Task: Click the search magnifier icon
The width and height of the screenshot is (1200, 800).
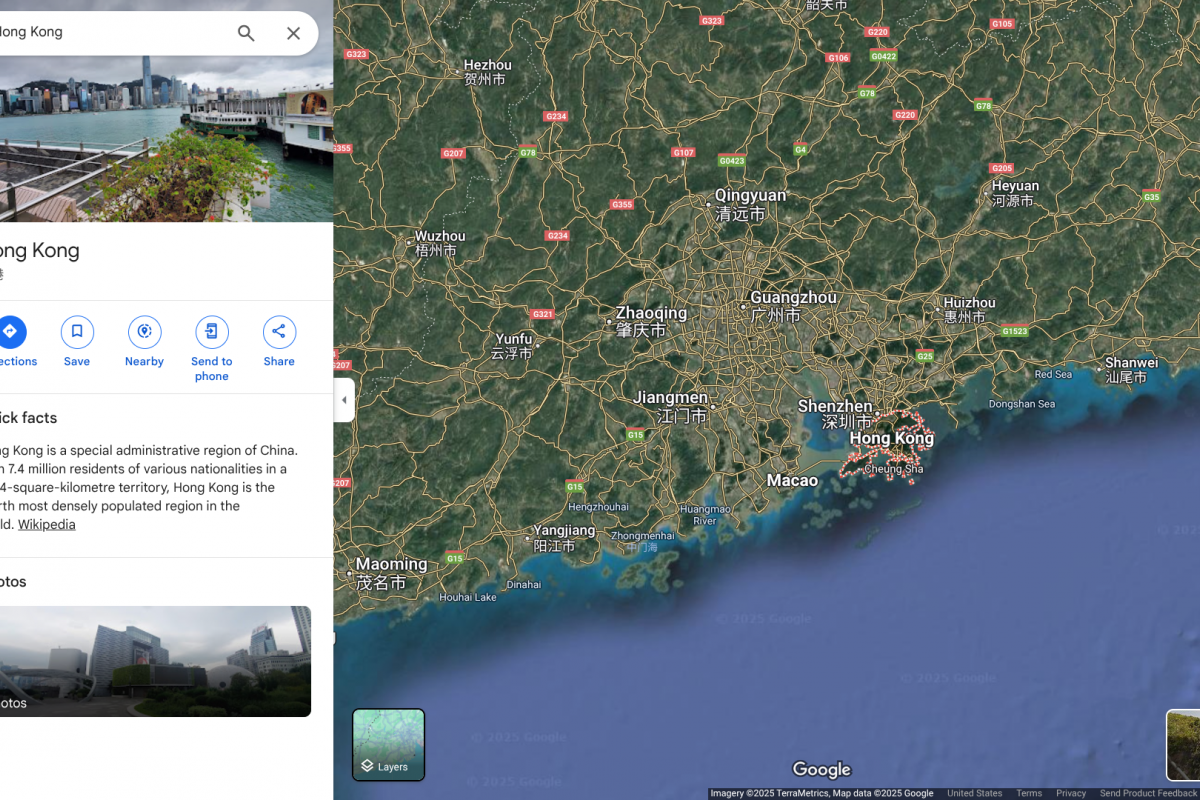Action: (246, 33)
